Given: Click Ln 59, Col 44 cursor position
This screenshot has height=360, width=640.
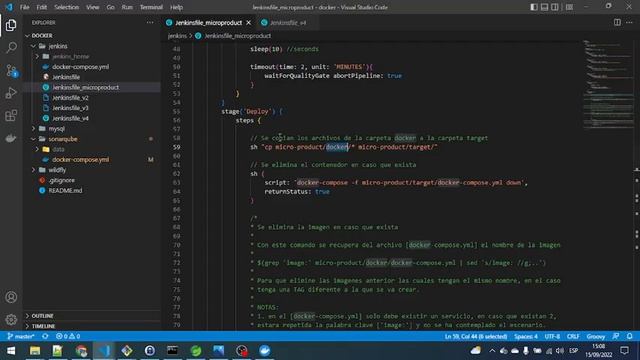Looking at the screenshot, I should [476, 336].
